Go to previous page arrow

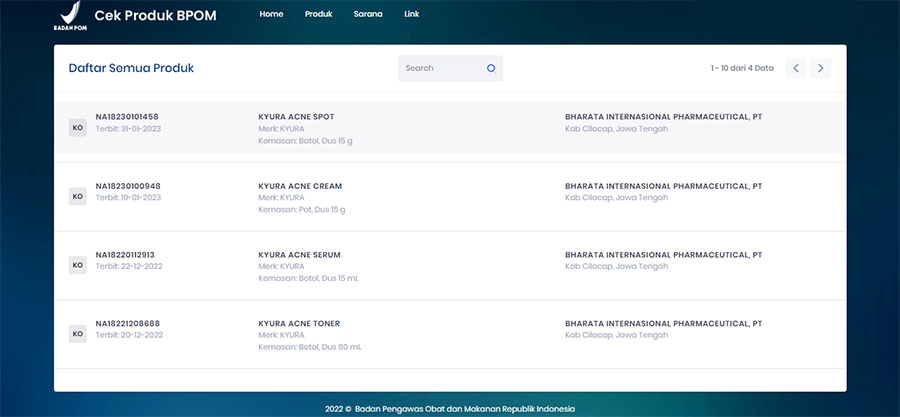click(x=796, y=68)
